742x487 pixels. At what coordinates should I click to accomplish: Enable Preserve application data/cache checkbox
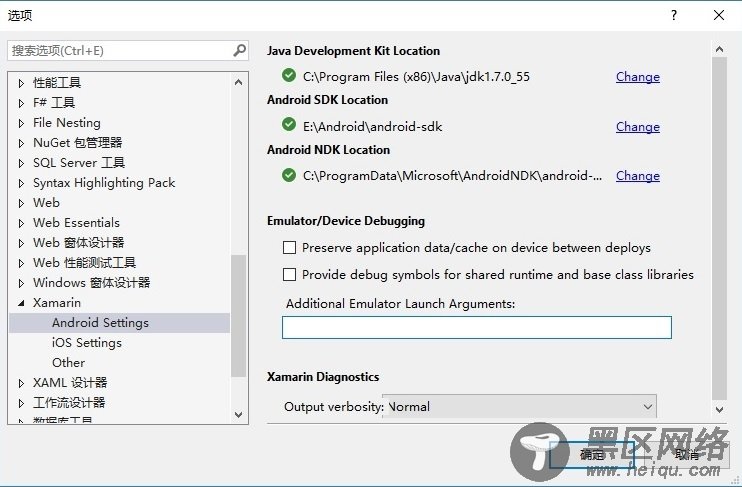pos(289,248)
